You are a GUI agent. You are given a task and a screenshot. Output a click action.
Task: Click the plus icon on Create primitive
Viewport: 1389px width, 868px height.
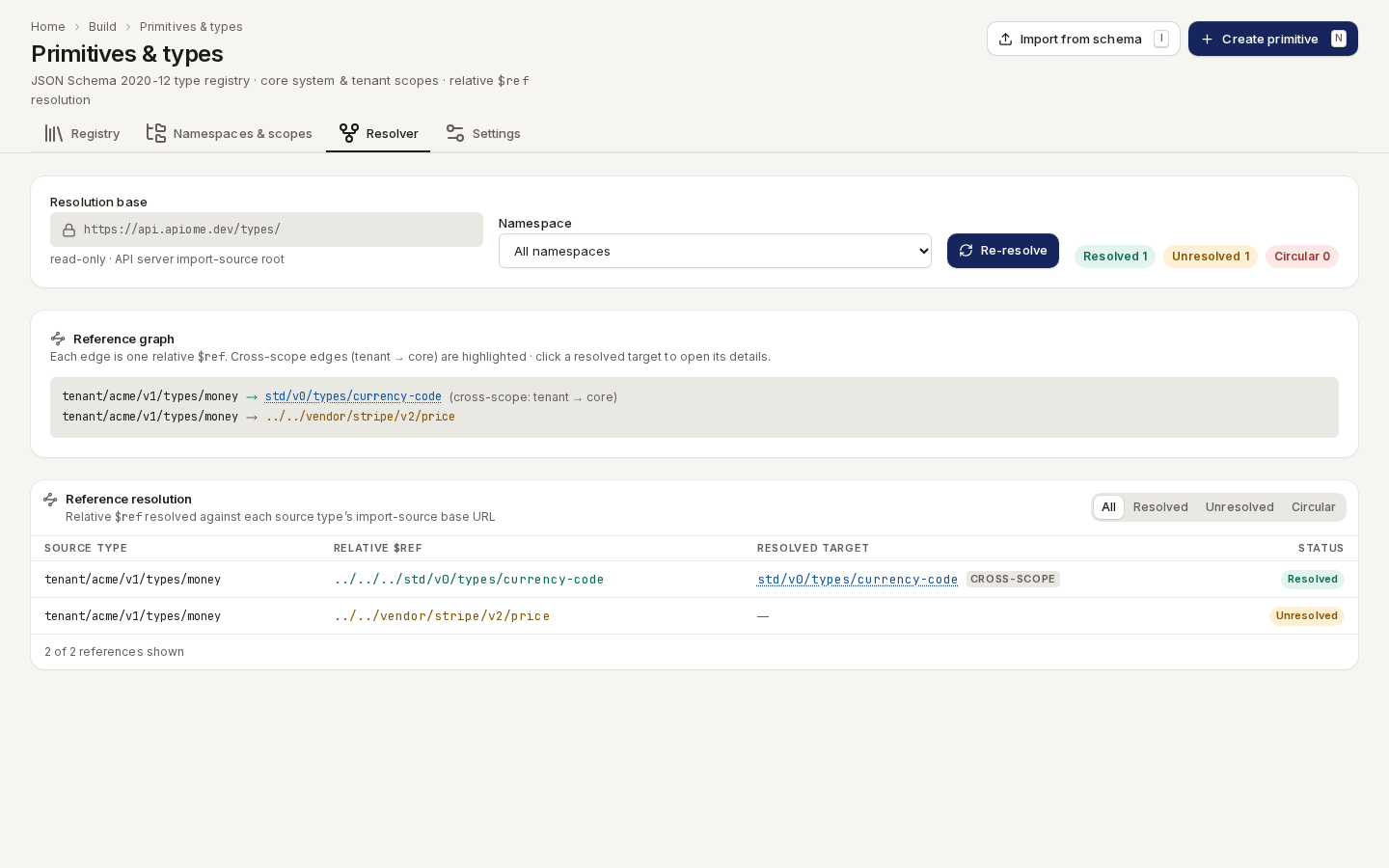1208,39
